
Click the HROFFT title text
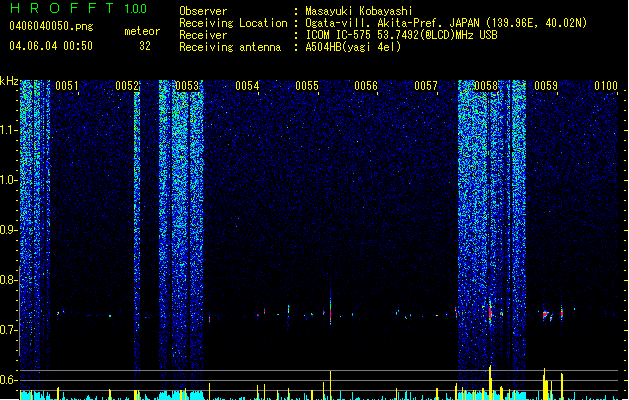pos(62,8)
